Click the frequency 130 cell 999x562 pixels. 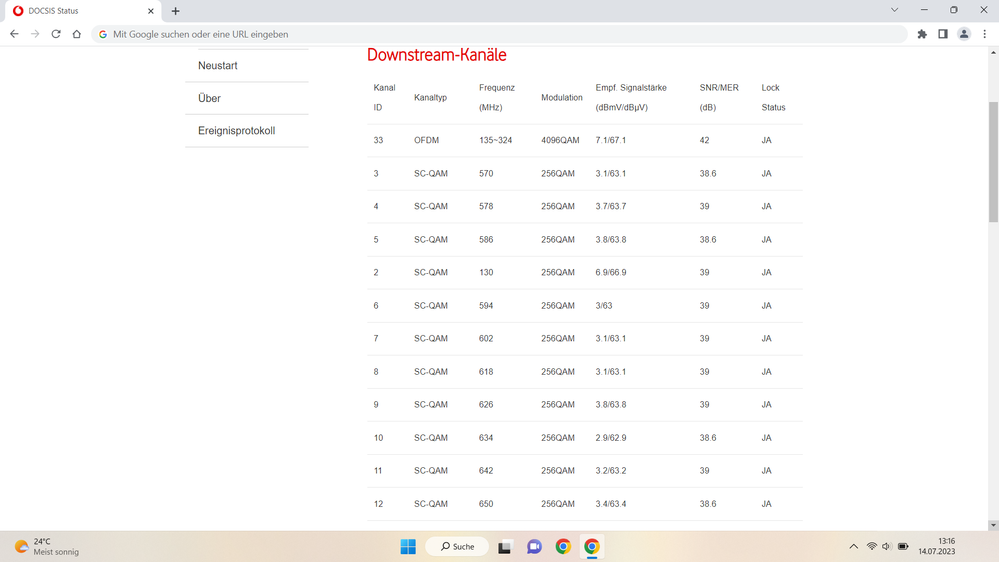486,272
